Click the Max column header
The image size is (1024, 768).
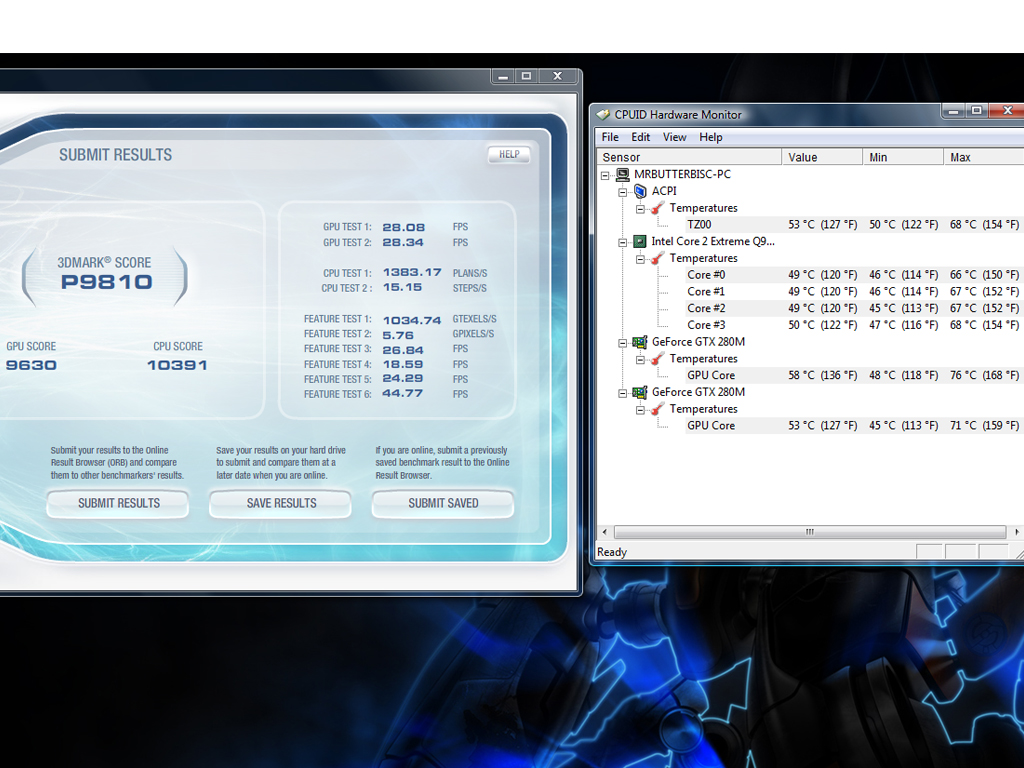pos(984,157)
